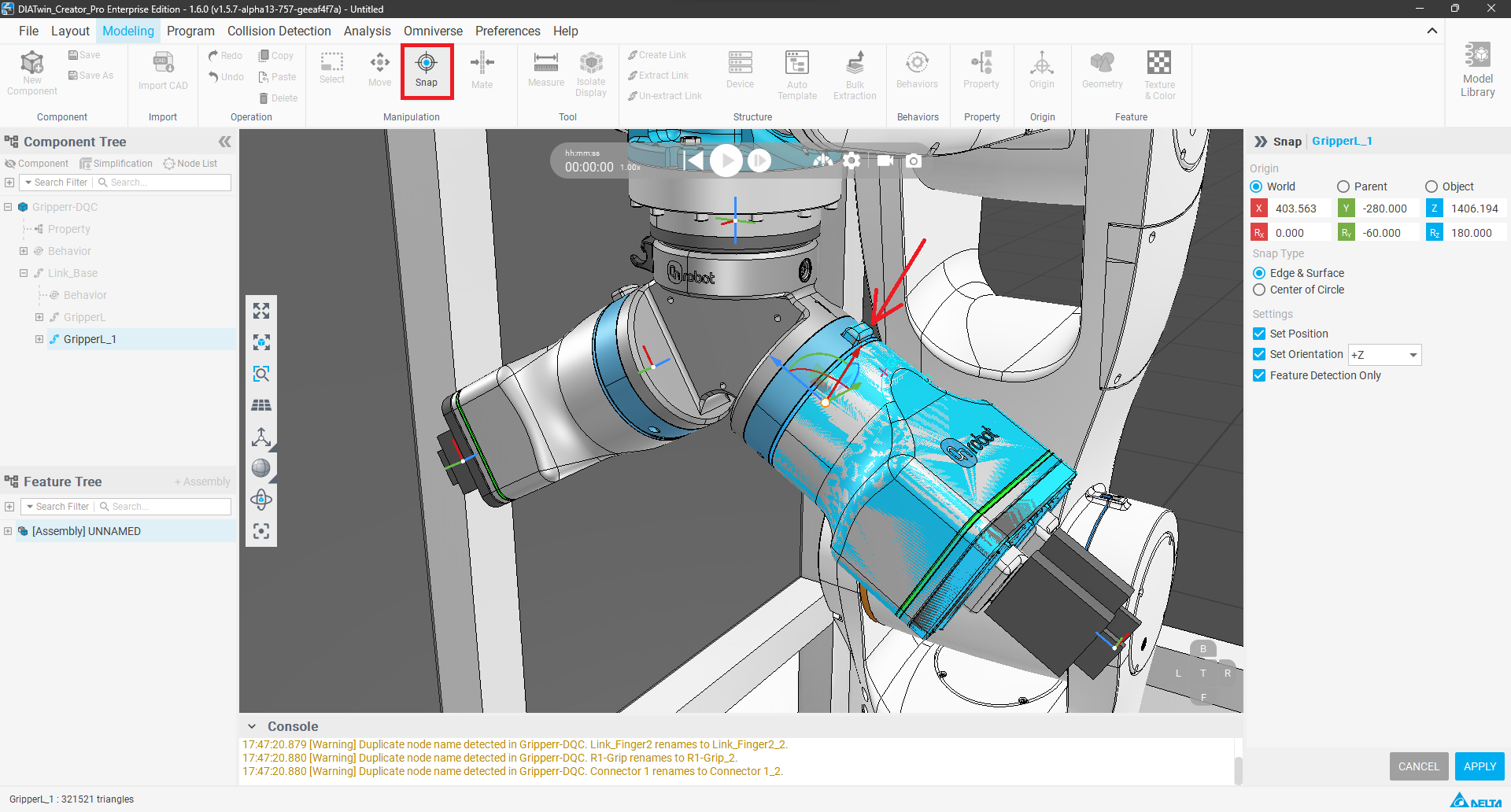
Task: Expand the Behavior node under Gripperr-DQC
Action: tap(24, 251)
